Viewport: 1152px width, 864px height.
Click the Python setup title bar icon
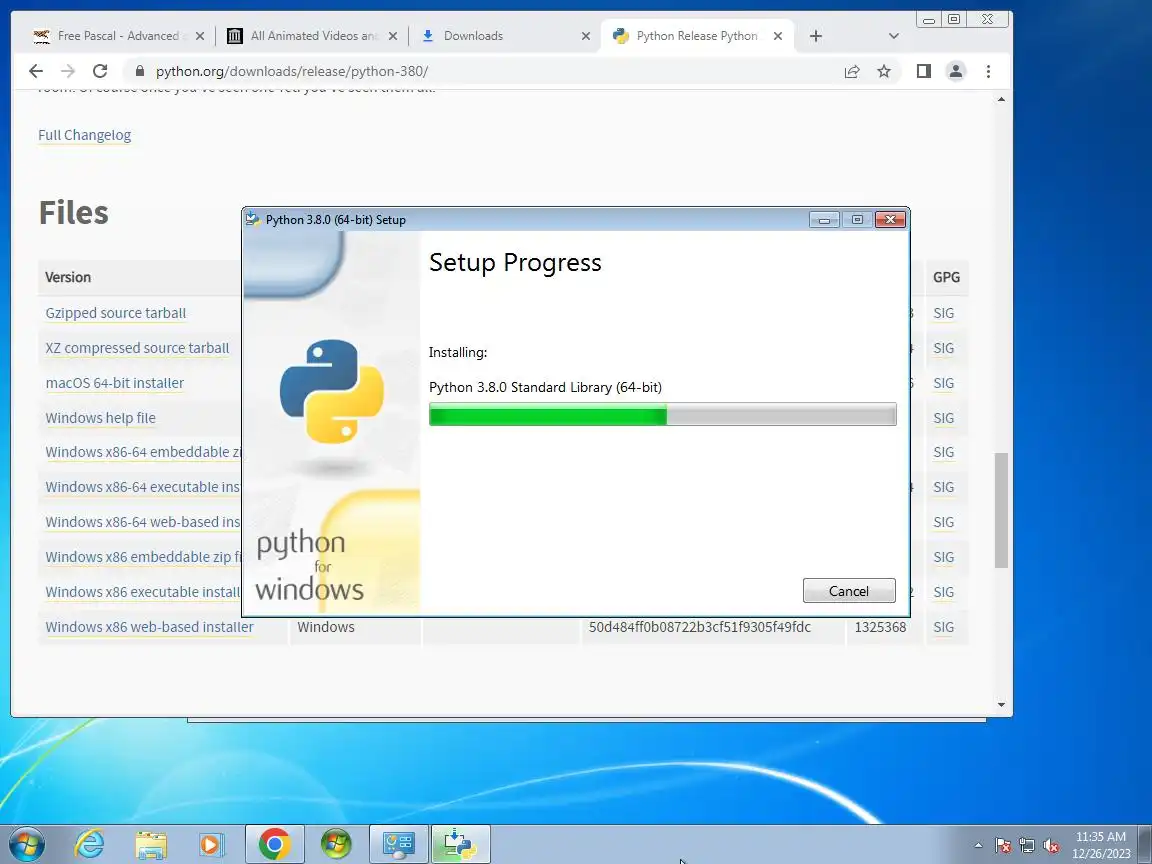253,219
